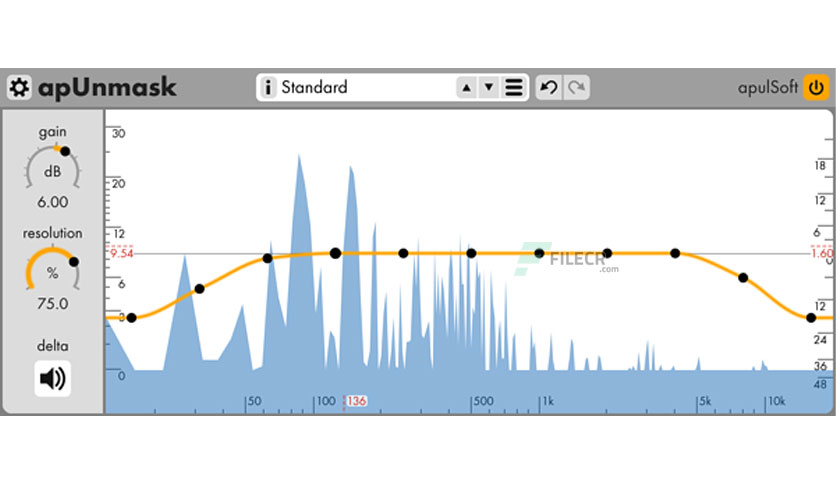Select the curve node above 1k
Image resolution: width=836 pixels, height=484 pixels.
540,253
